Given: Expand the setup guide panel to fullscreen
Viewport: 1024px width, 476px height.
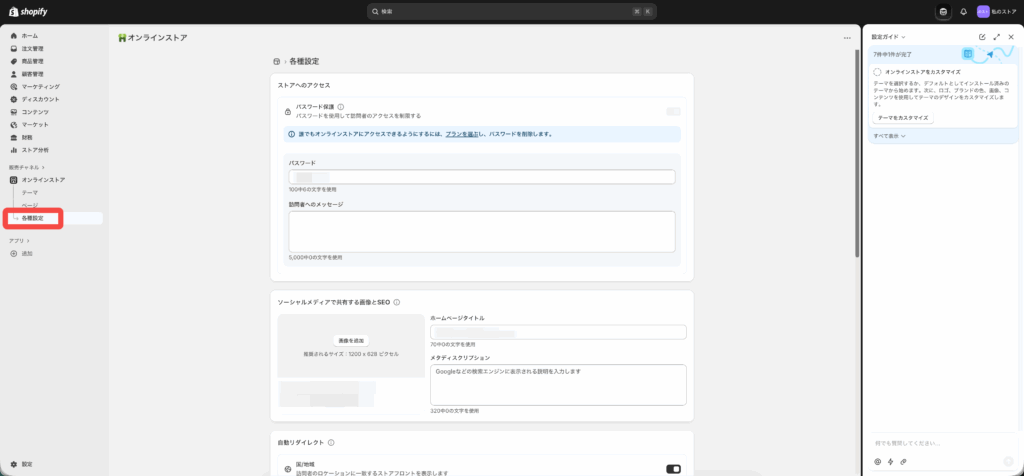Looking at the screenshot, I should pos(996,37).
